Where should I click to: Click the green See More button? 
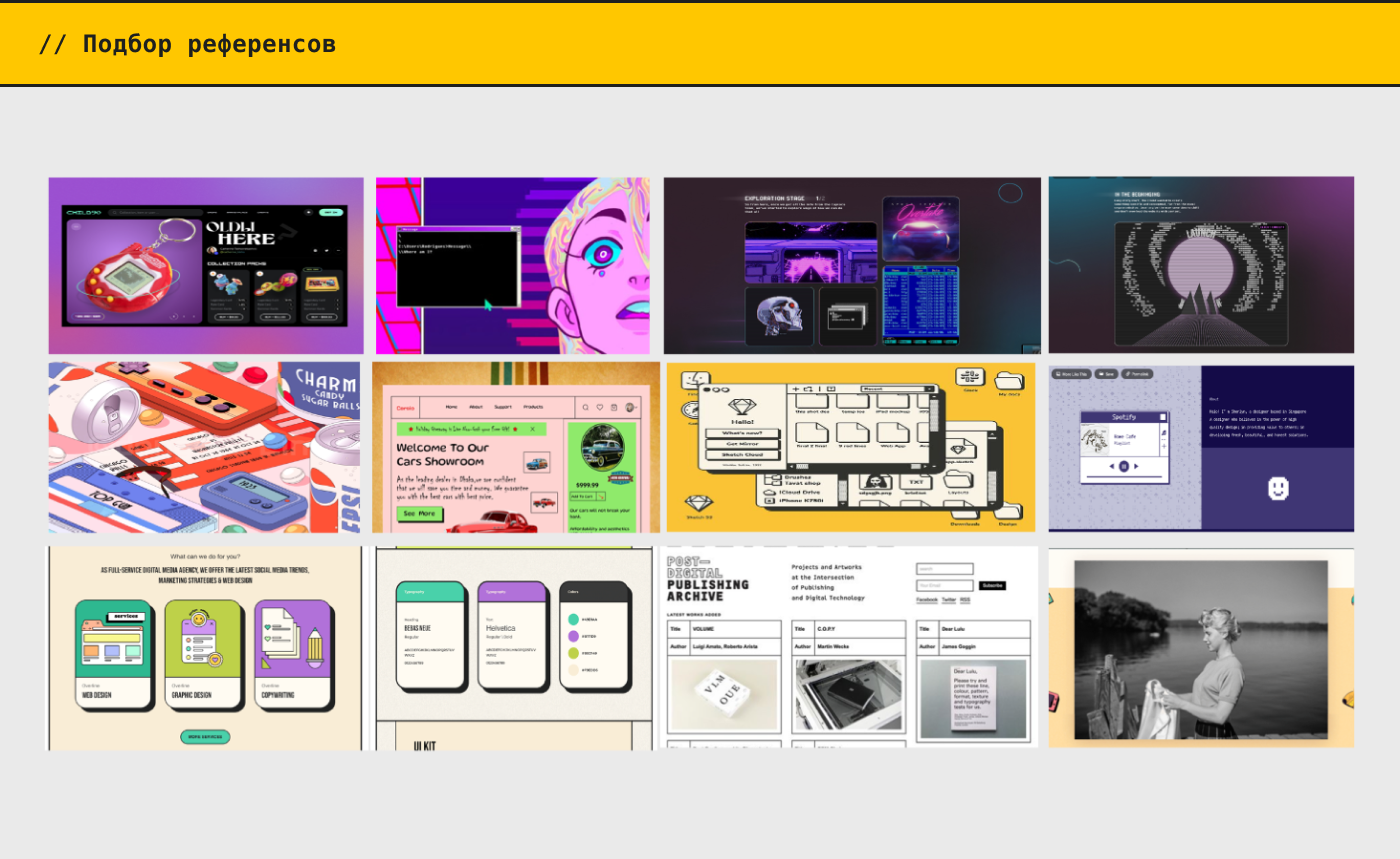(420, 513)
